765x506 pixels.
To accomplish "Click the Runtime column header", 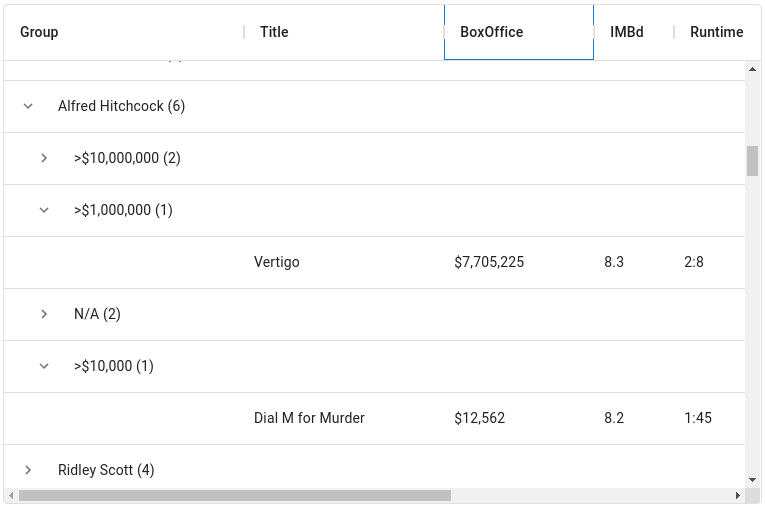I will (x=716, y=32).
